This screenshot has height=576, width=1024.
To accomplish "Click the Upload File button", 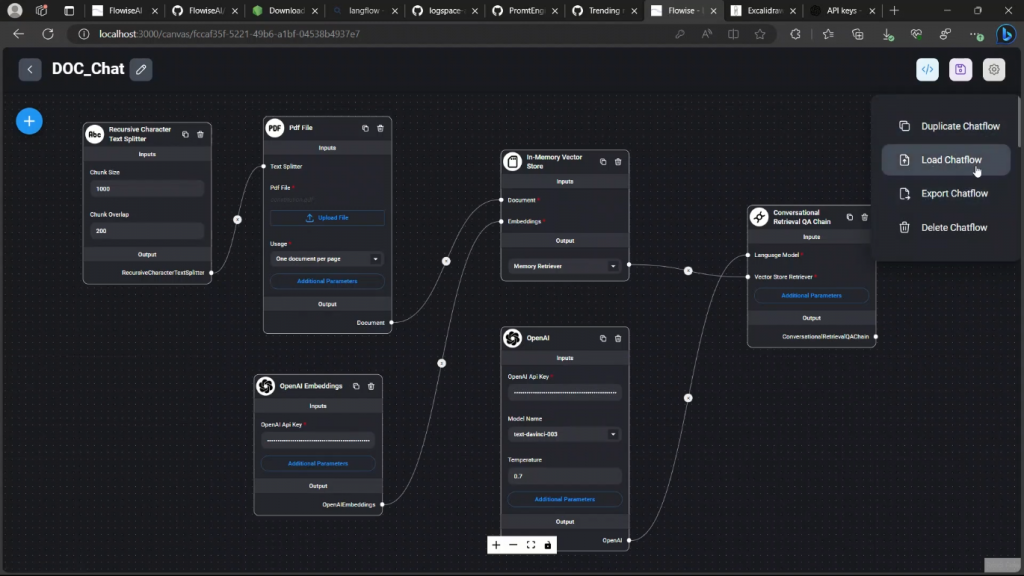I will 327,218.
